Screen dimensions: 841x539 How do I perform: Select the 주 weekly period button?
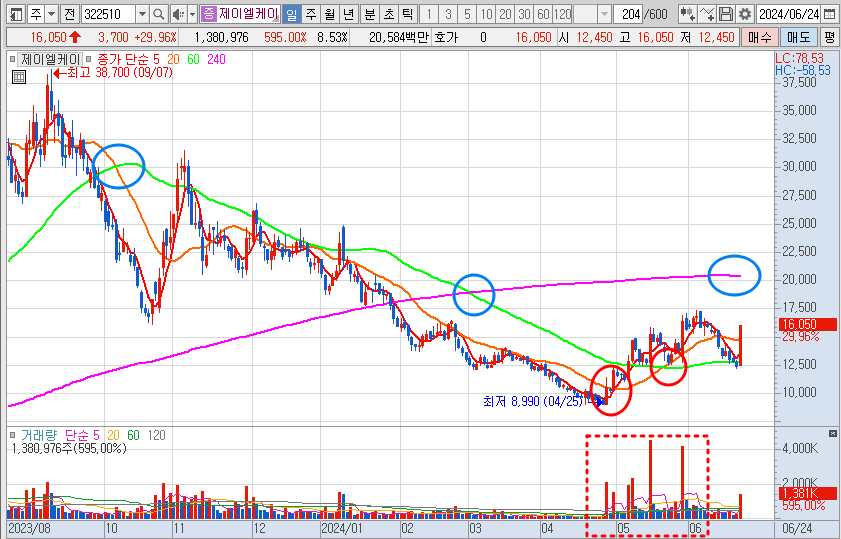311,14
